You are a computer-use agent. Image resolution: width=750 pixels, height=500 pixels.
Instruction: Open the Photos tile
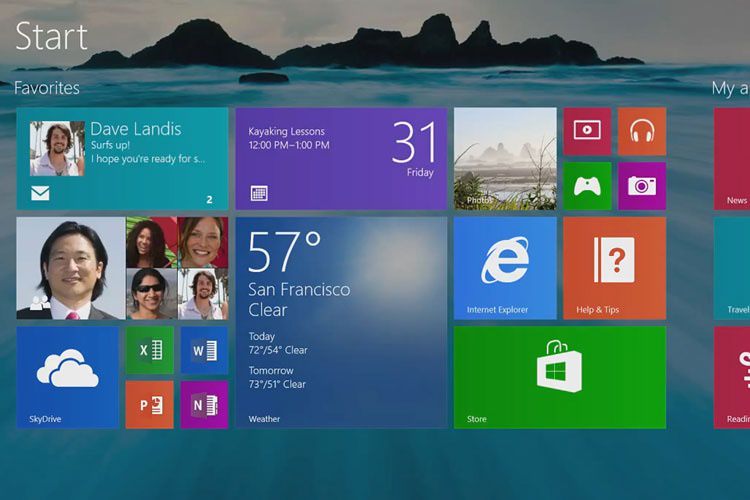pos(505,158)
